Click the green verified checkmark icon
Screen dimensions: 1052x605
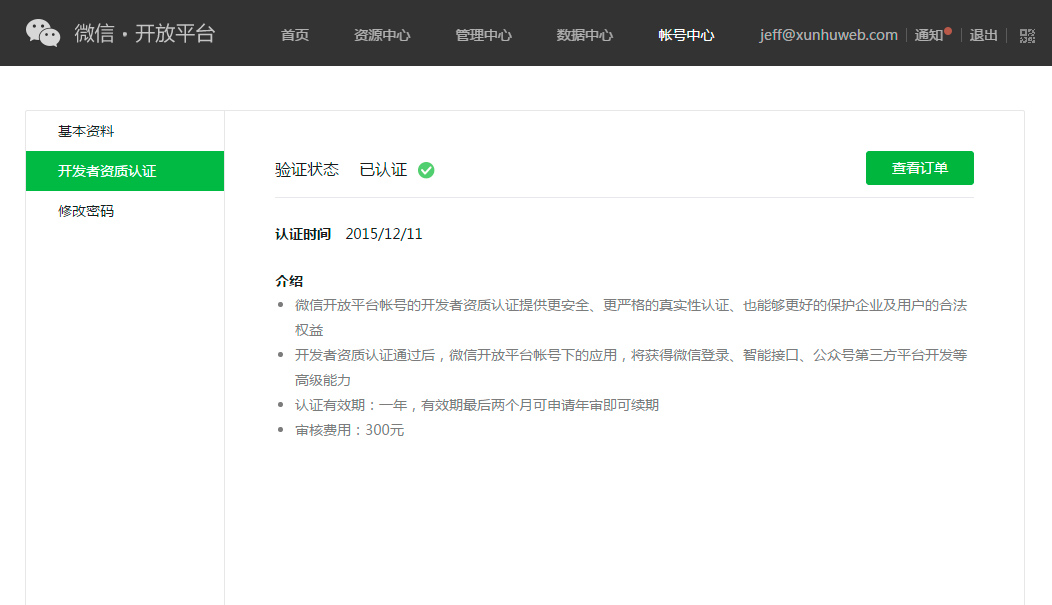pos(426,170)
